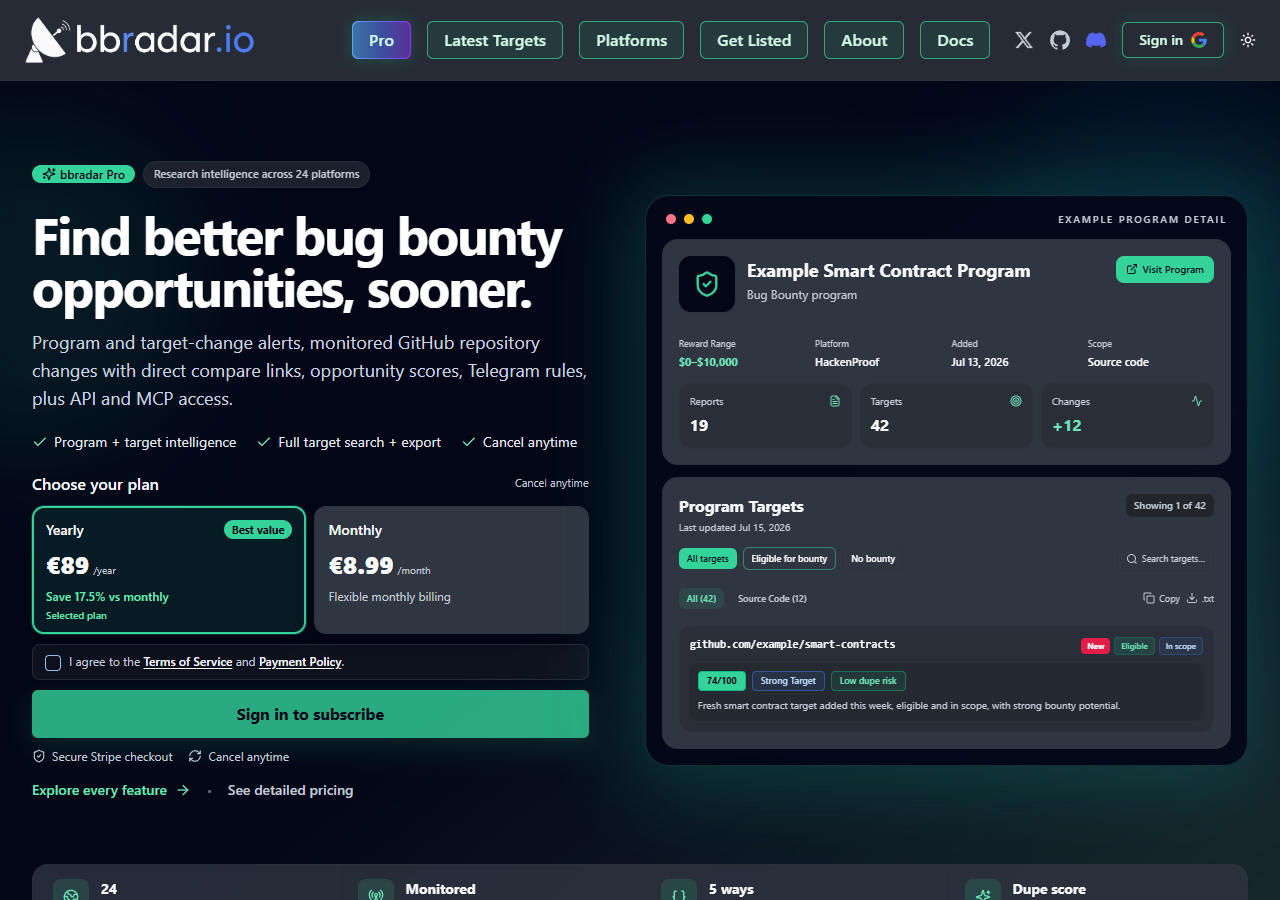Click the +12 changes value

click(1067, 426)
